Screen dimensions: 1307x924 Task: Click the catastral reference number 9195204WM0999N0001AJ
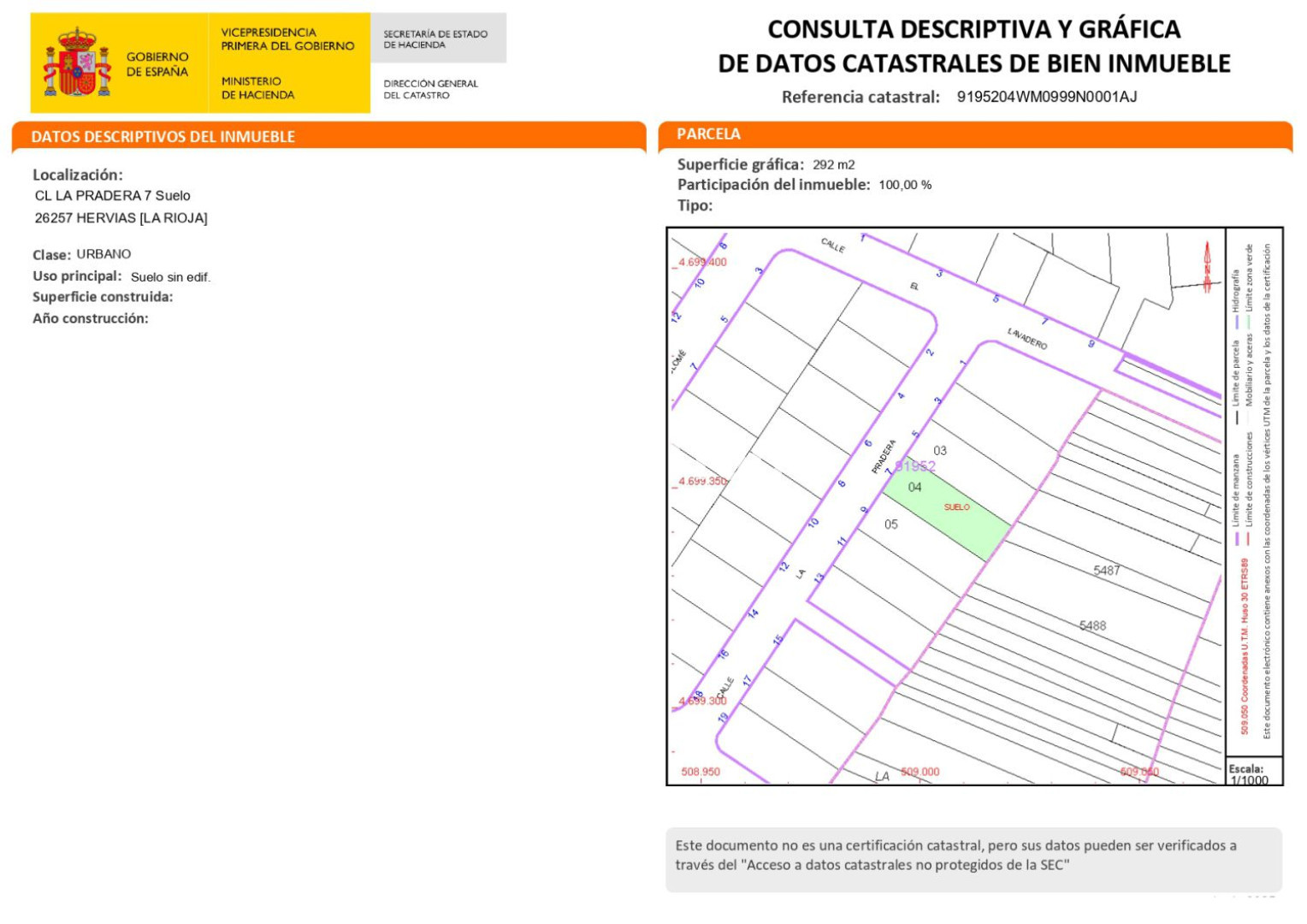click(1046, 97)
